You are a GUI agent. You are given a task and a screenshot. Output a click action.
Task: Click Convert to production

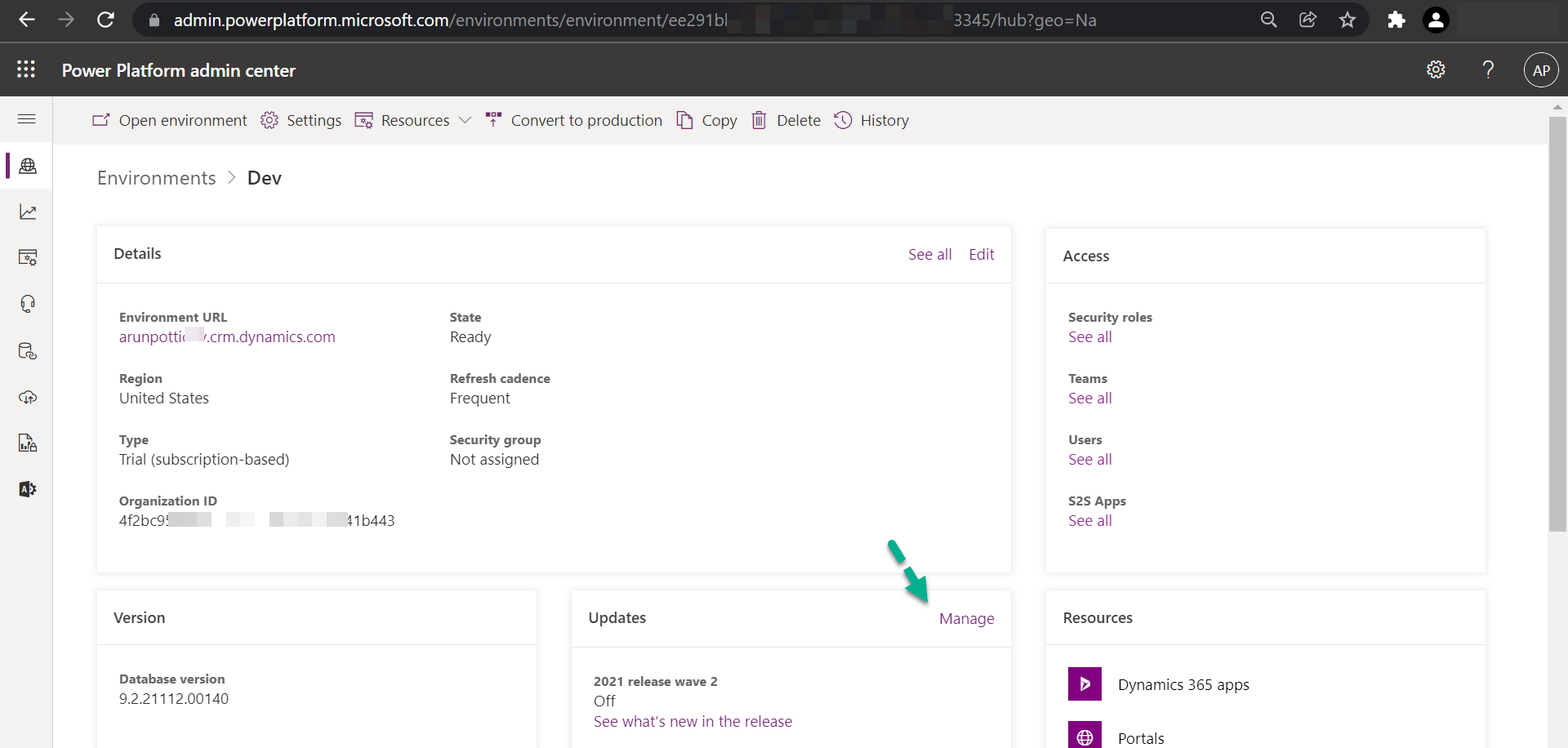pos(574,120)
